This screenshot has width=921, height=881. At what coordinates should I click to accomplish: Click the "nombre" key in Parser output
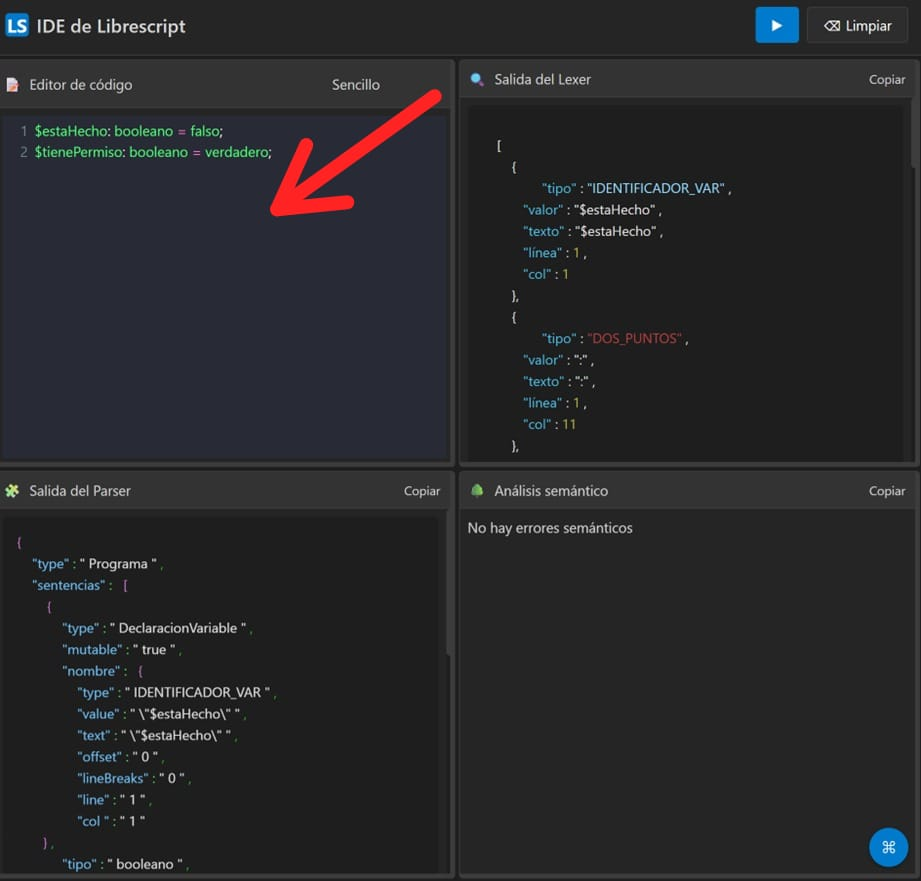tap(91, 671)
